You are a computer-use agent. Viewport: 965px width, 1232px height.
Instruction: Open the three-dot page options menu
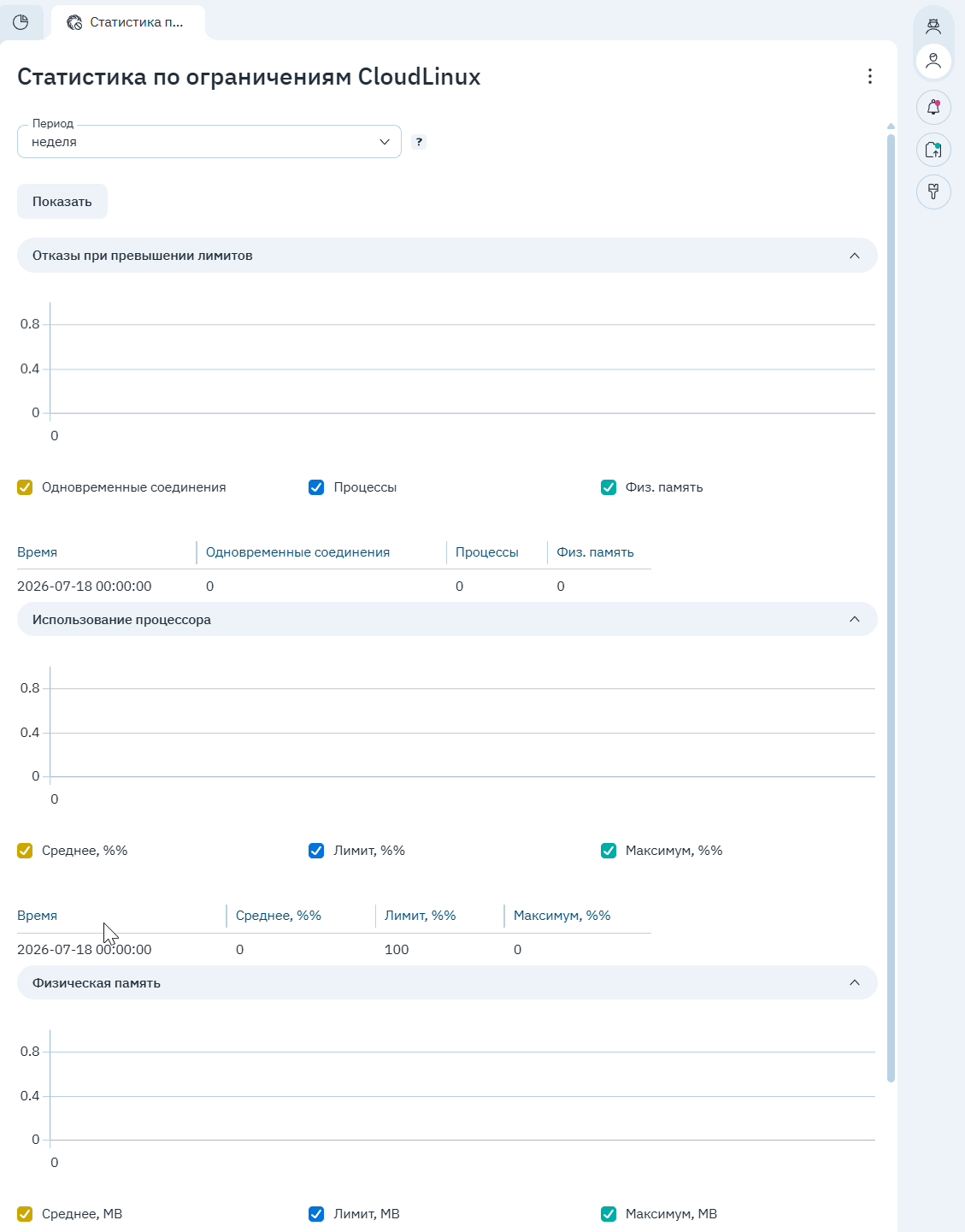(870, 76)
